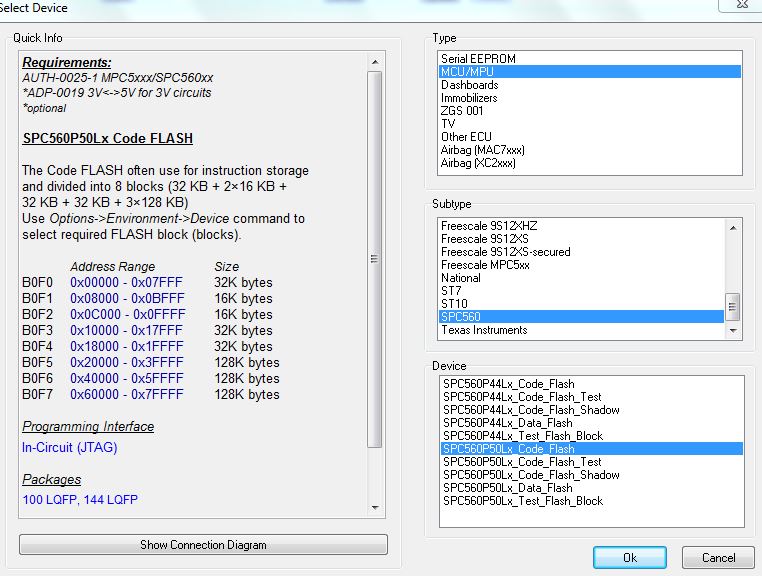Choose Dashboards type

(589, 85)
